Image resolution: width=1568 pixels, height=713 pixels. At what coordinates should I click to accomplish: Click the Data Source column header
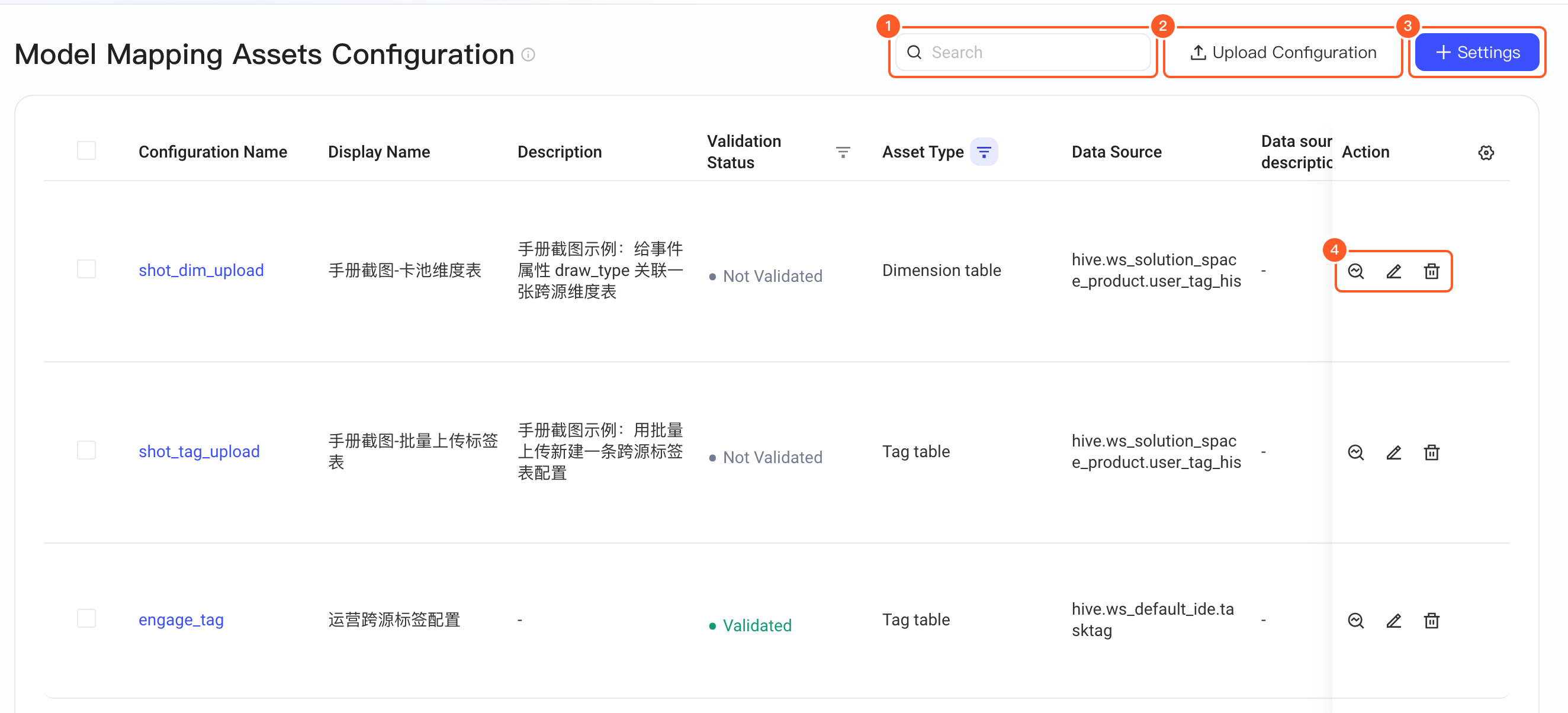pyautogui.click(x=1116, y=152)
